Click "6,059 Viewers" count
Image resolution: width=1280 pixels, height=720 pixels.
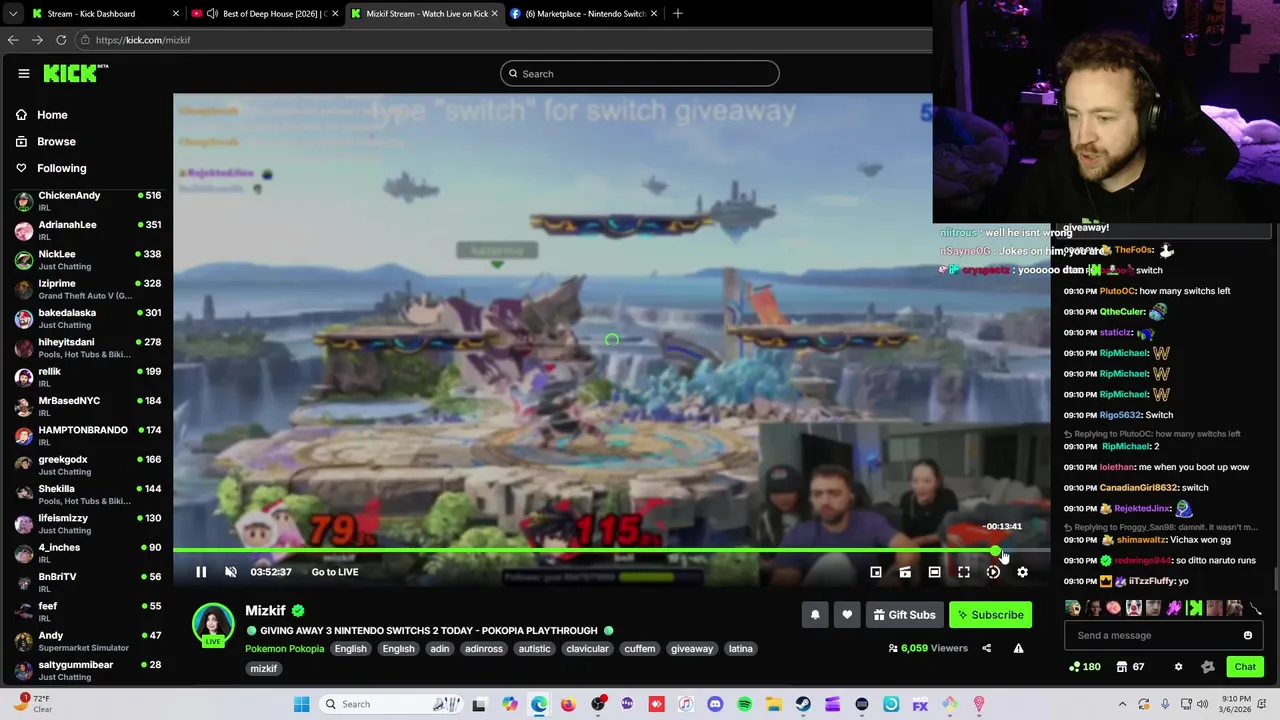[928, 648]
